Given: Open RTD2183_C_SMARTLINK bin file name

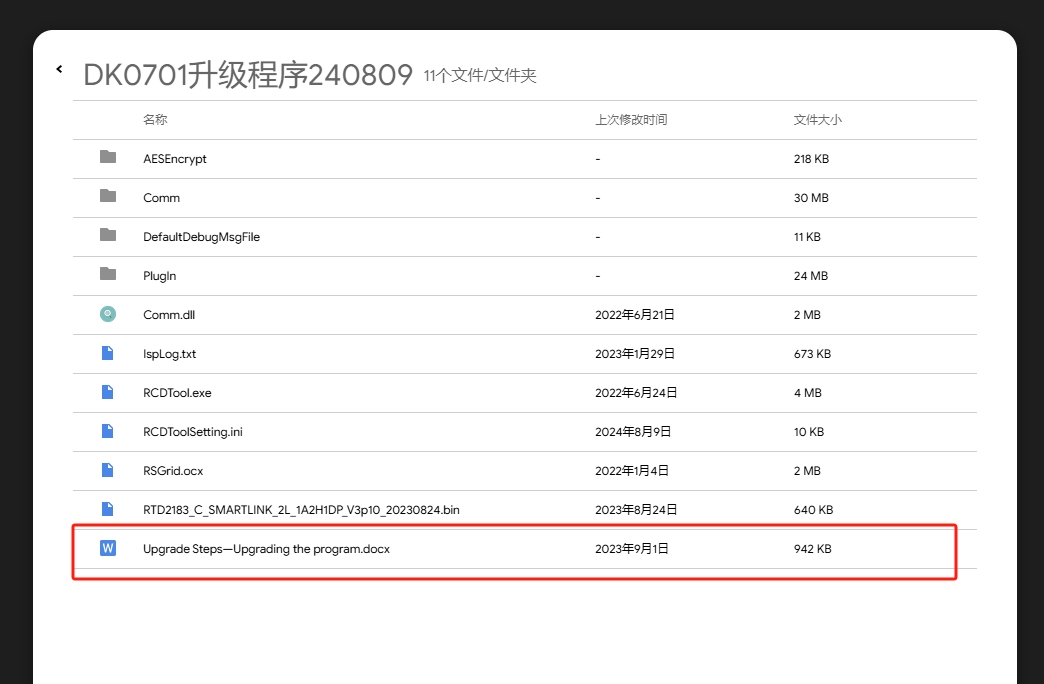Looking at the screenshot, I should (x=302, y=510).
